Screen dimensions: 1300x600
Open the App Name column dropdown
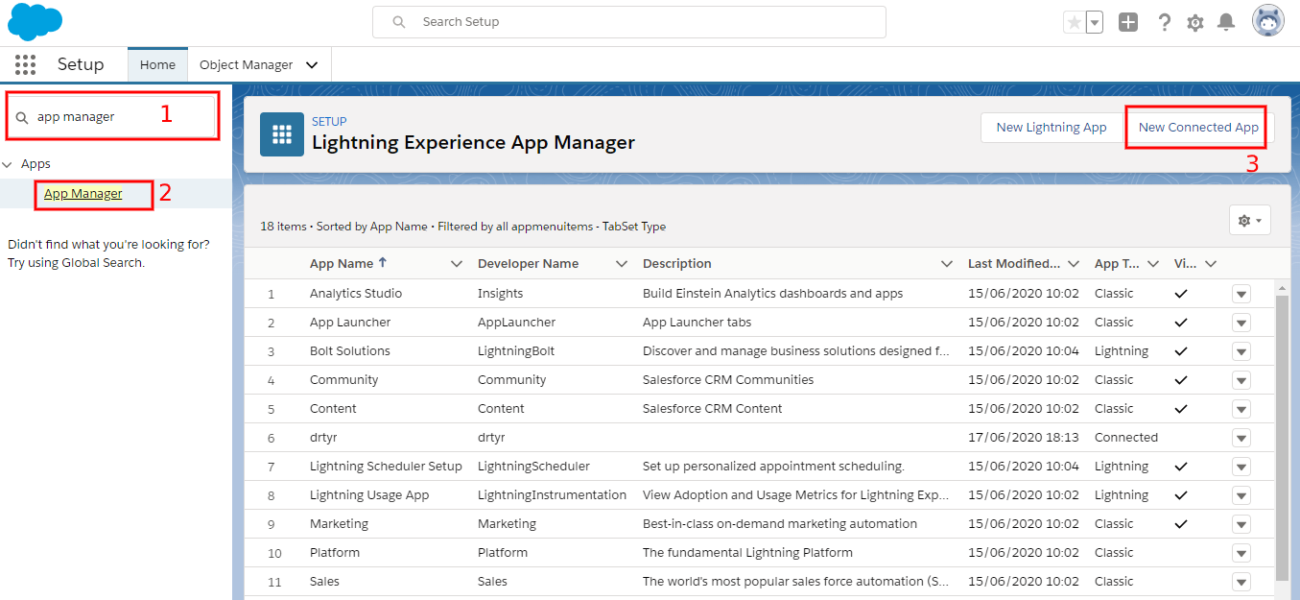point(456,263)
